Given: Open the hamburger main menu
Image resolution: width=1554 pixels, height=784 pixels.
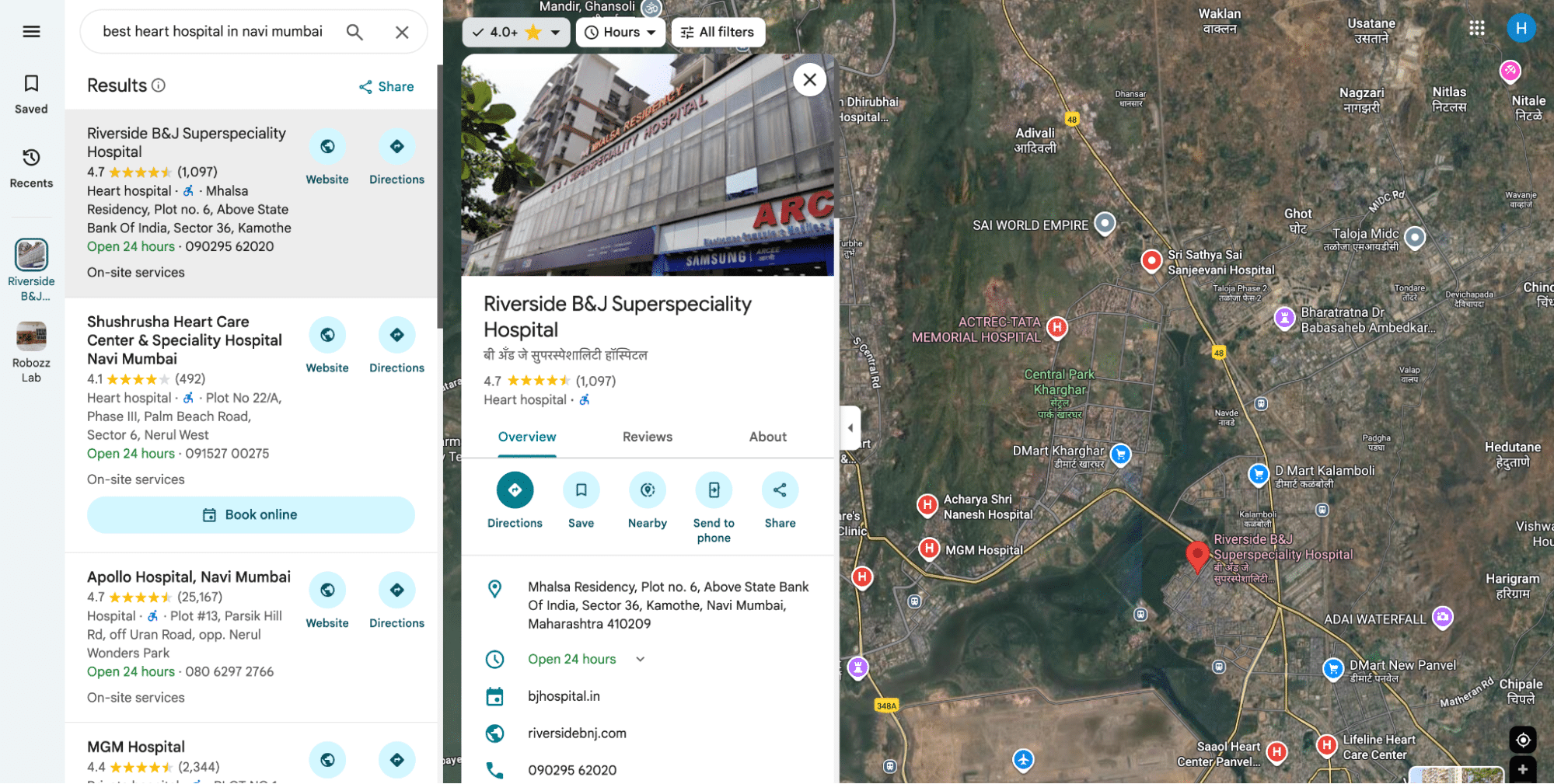Looking at the screenshot, I should coord(31,32).
